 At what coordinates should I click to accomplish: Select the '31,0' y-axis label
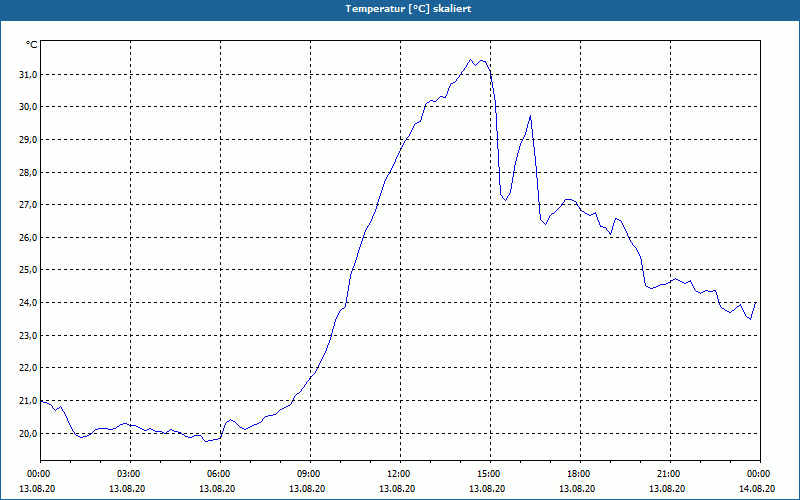28,75
